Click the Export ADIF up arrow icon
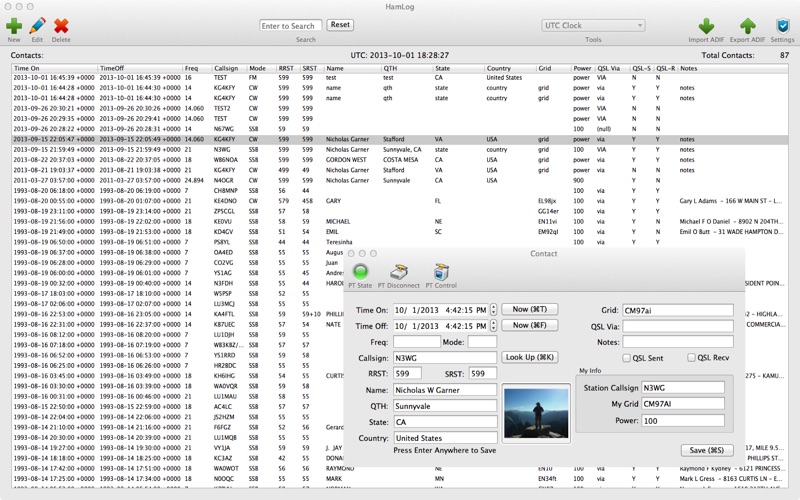800x500 pixels. tap(747, 26)
